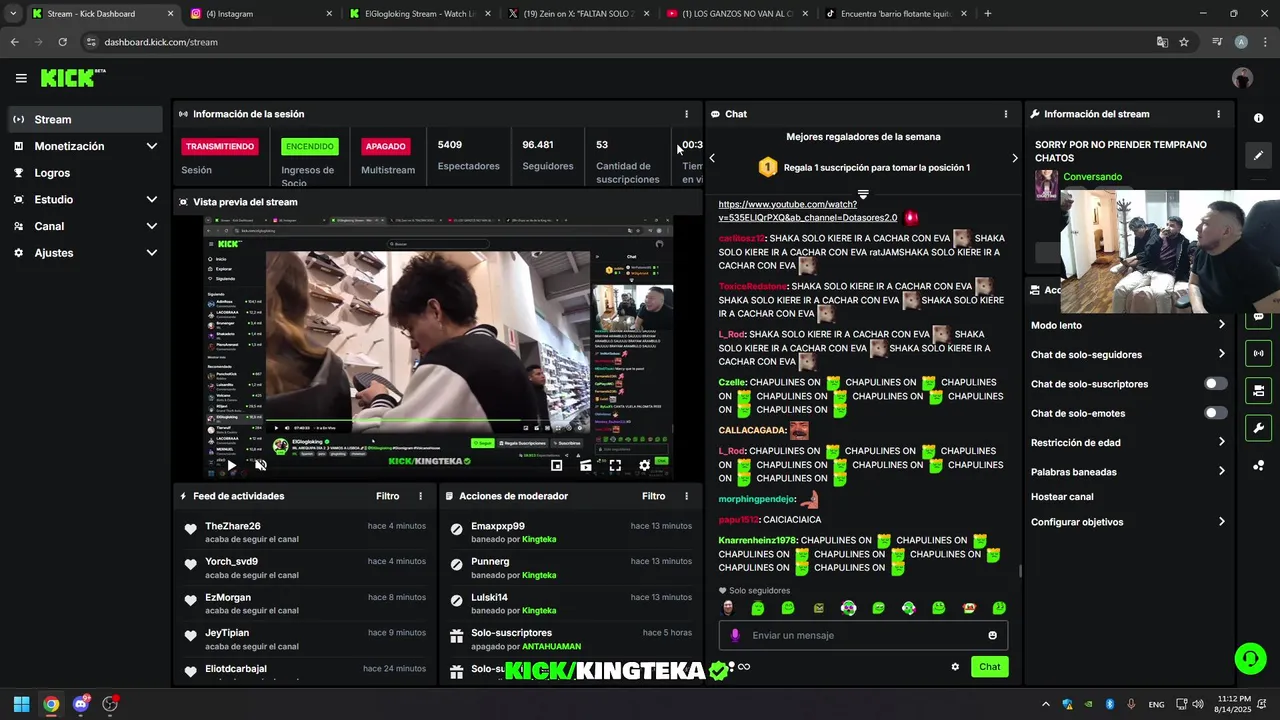Click the pencil edit icon in right rail

click(1258, 155)
